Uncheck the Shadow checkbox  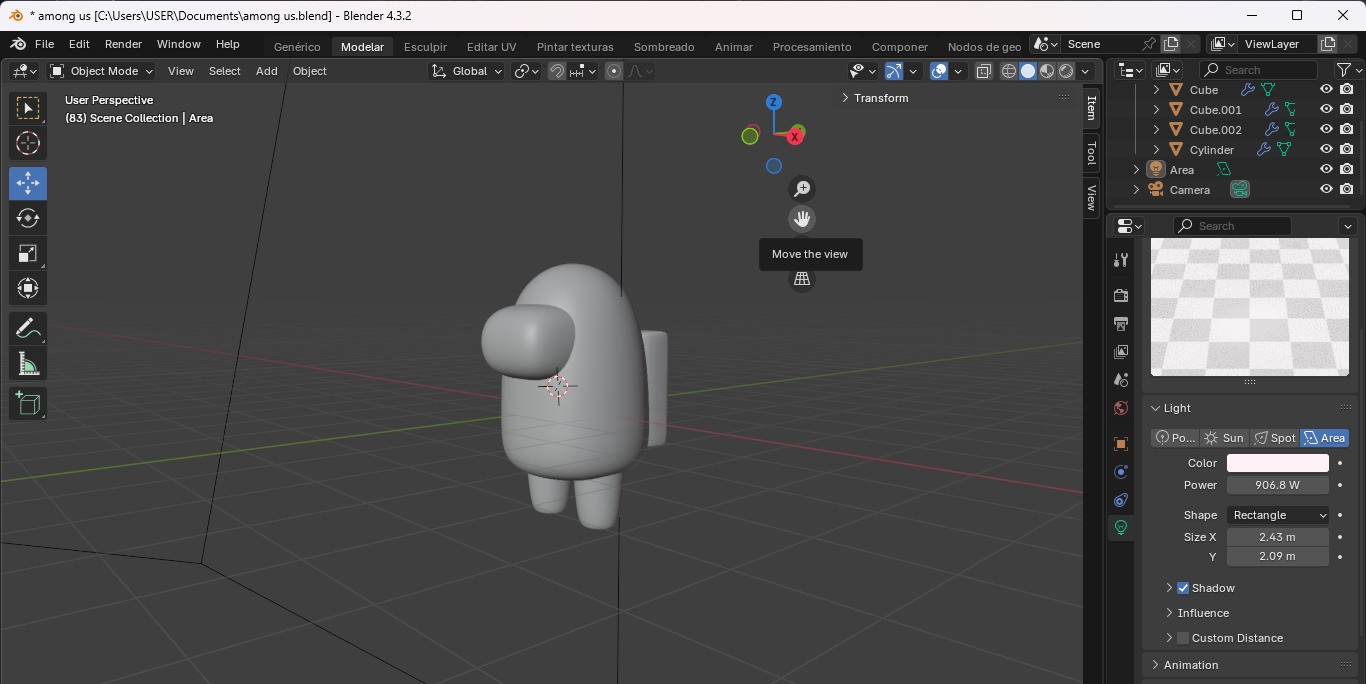click(x=1183, y=588)
